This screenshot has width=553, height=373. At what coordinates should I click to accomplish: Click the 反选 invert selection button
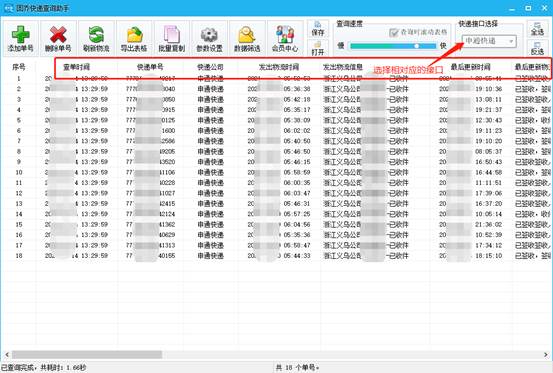pos(537,48)
